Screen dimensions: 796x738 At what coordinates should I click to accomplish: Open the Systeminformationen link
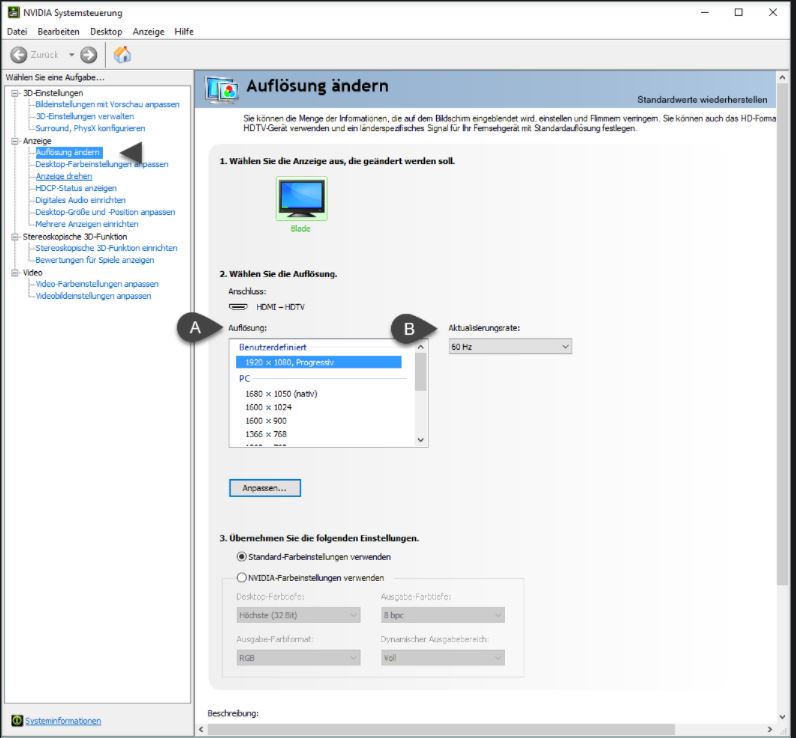pos(63,721)
